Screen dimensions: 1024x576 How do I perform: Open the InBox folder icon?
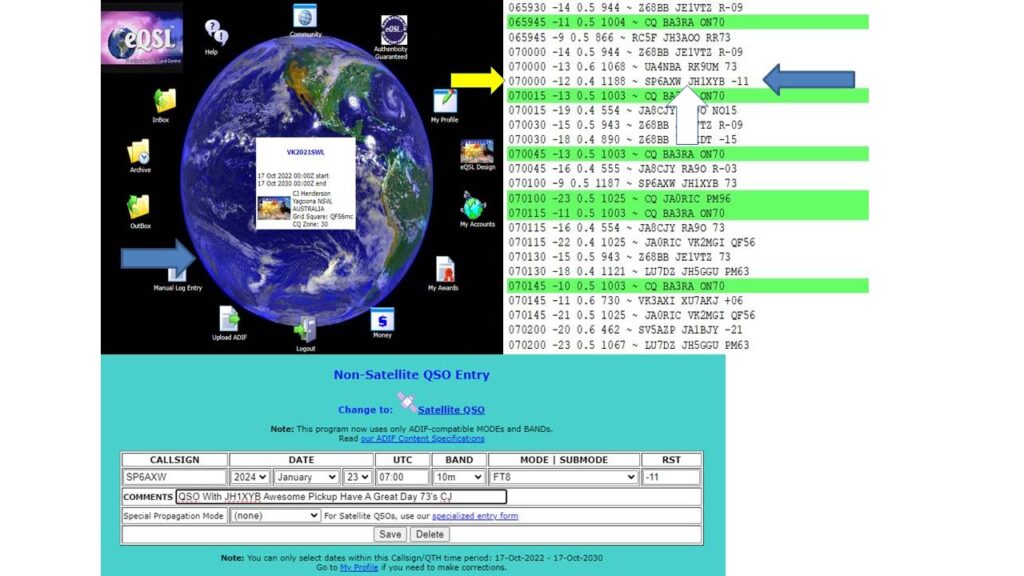[x=163, y=100]
